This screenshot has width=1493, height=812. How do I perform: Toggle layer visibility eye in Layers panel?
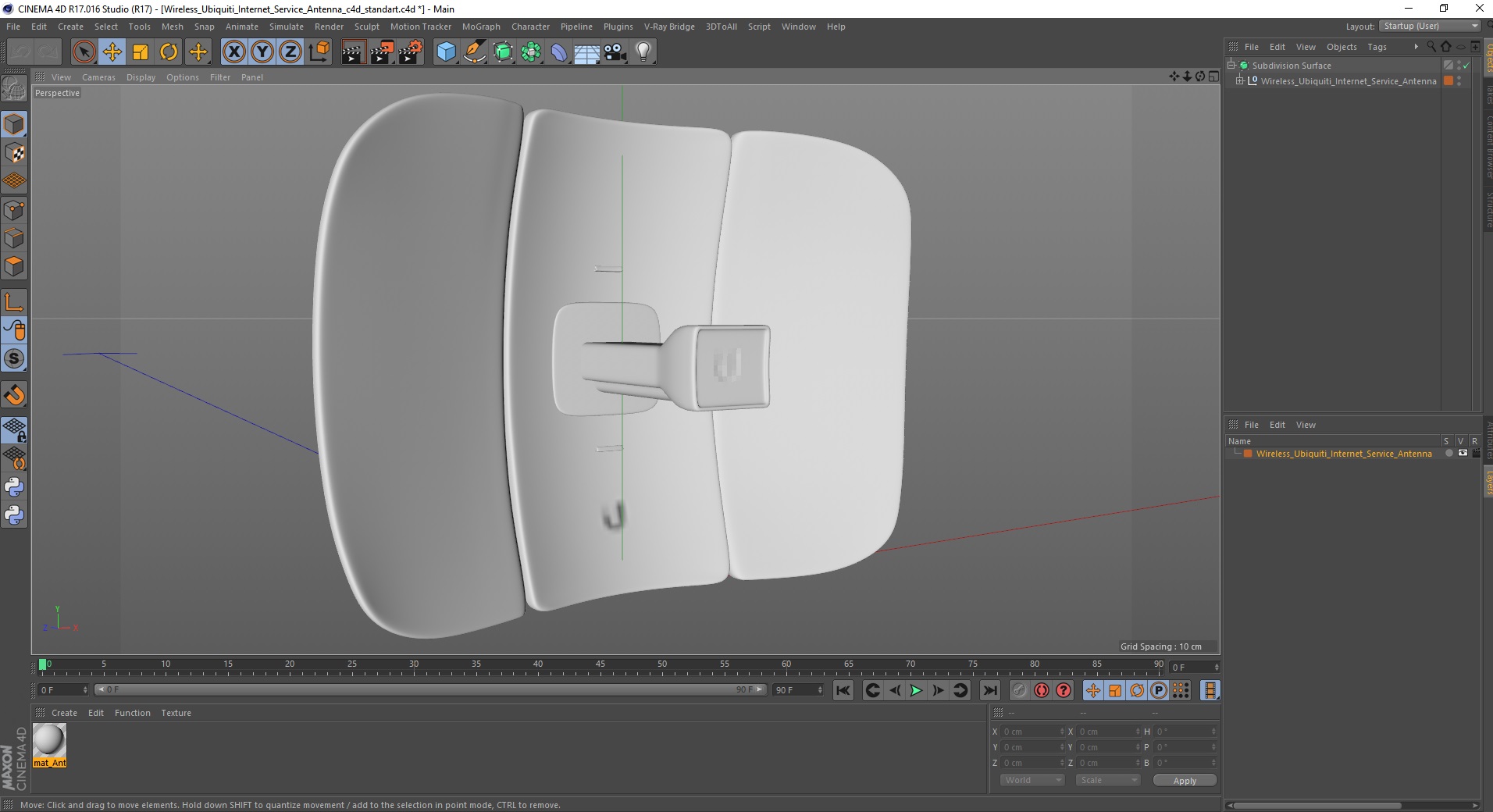point(1463,453)
